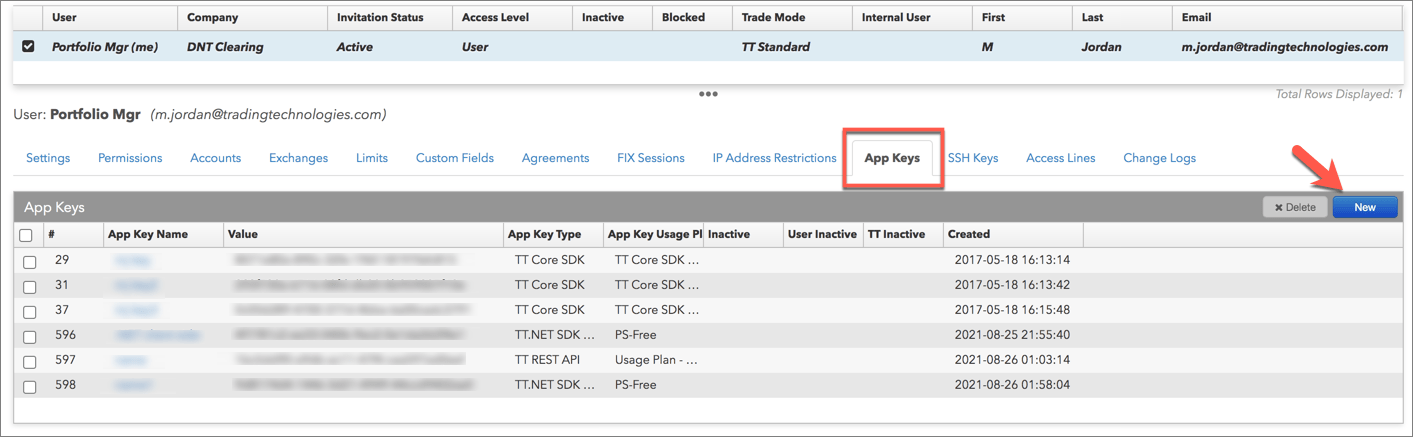Sort users by Trade Mode header
The height and width of the screenshot is (437, 1413).
[792, 17]
